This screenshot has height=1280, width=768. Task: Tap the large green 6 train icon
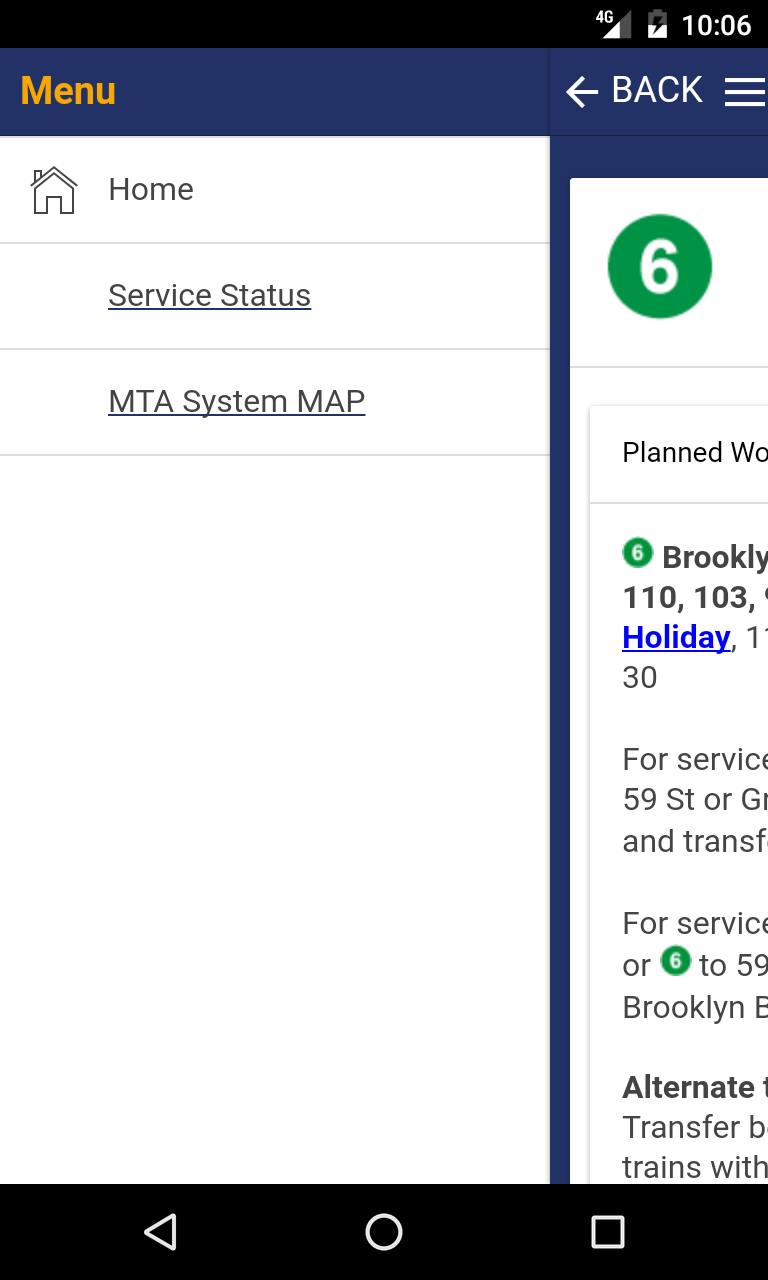660,267
